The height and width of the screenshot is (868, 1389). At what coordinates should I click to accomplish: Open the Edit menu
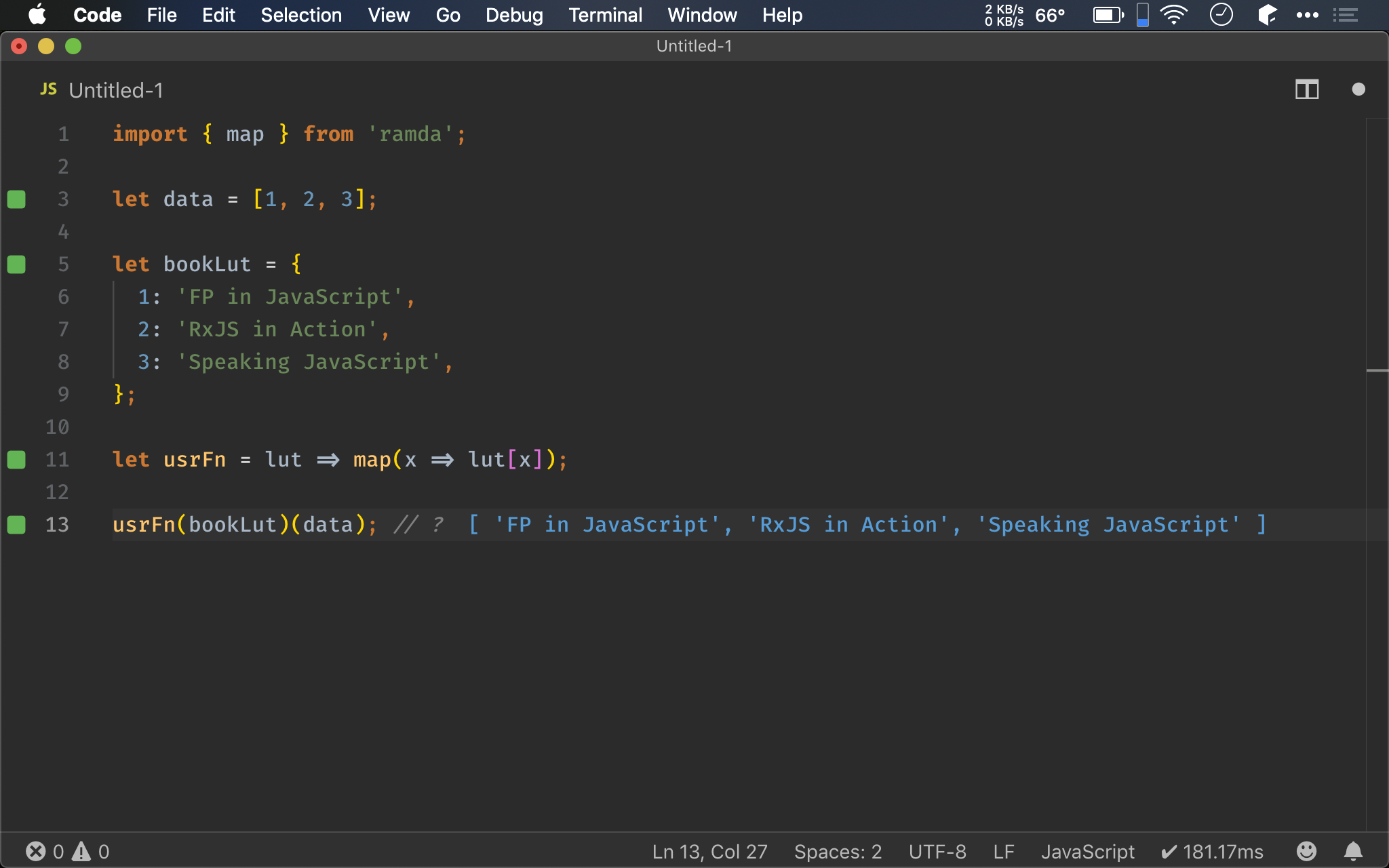coord(218,15)
